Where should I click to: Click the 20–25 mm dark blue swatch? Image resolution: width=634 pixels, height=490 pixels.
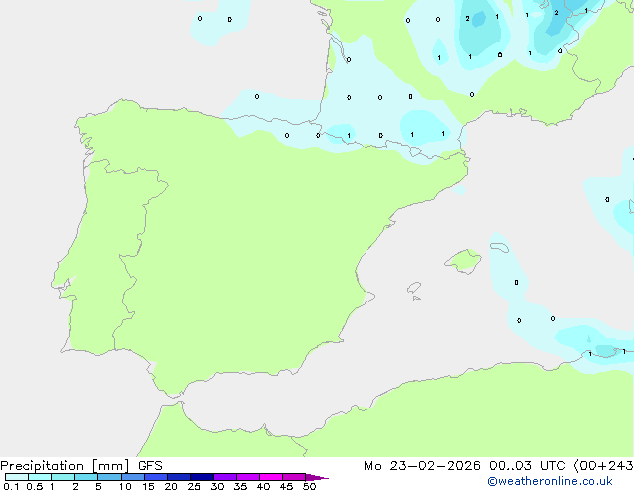coord(178,477)
